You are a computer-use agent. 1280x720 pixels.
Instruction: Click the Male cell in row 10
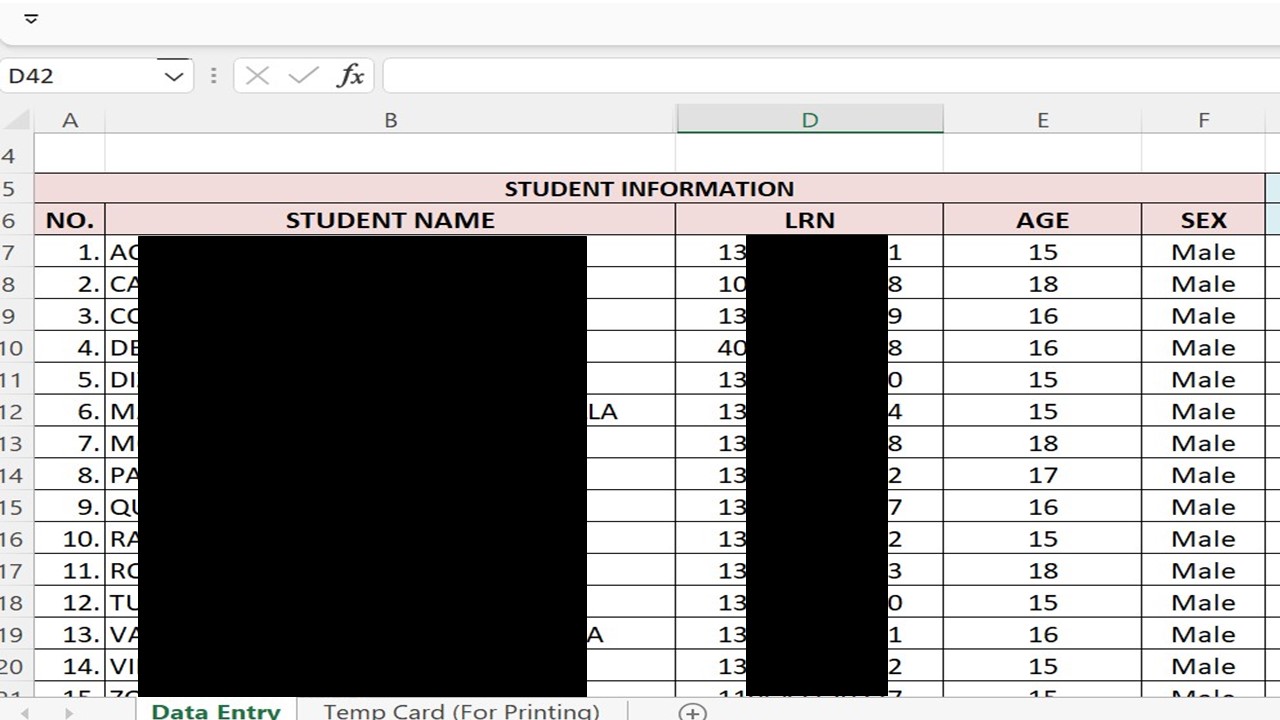click(x=1203, y=348)
